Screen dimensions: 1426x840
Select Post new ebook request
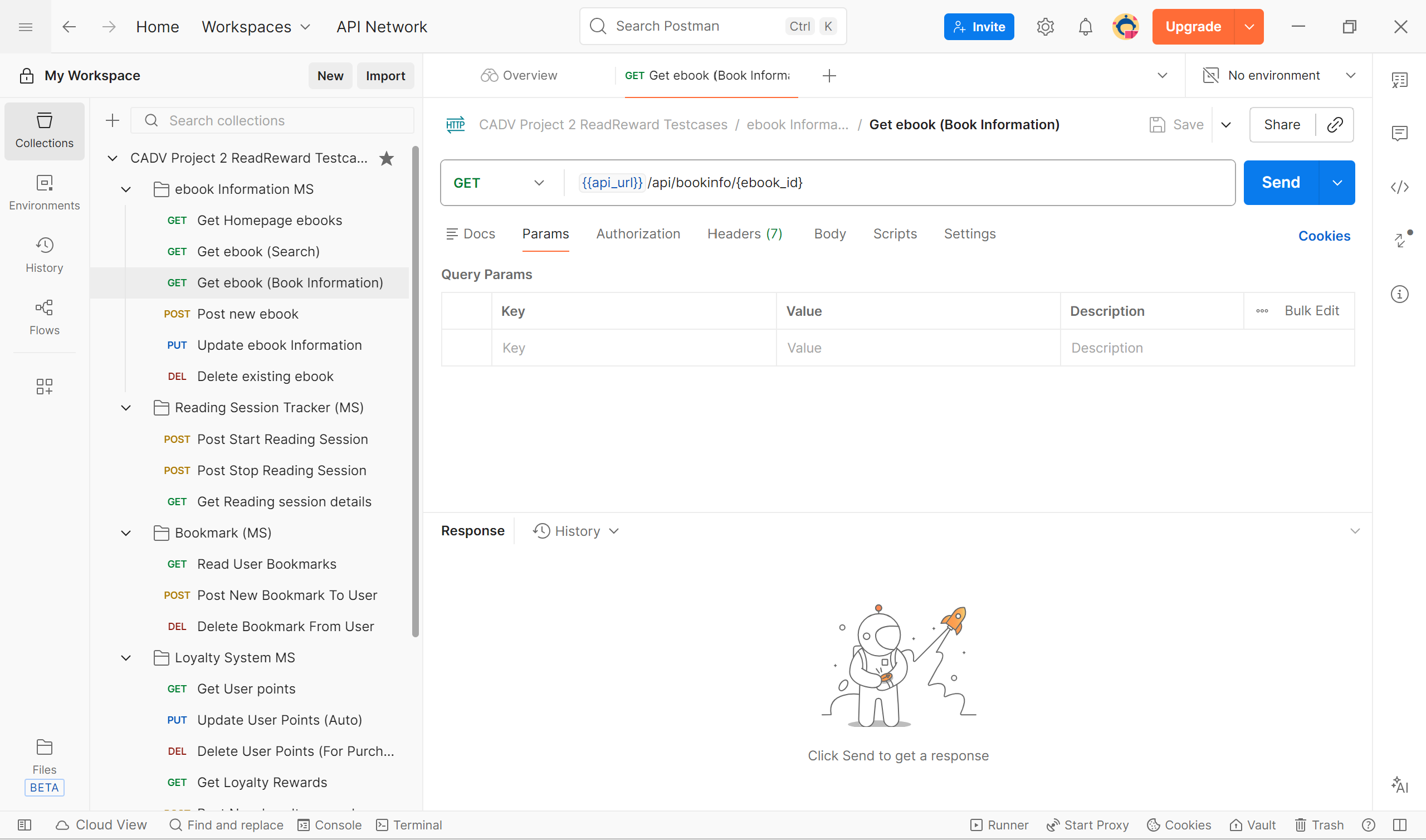click(x=249, y=314)
